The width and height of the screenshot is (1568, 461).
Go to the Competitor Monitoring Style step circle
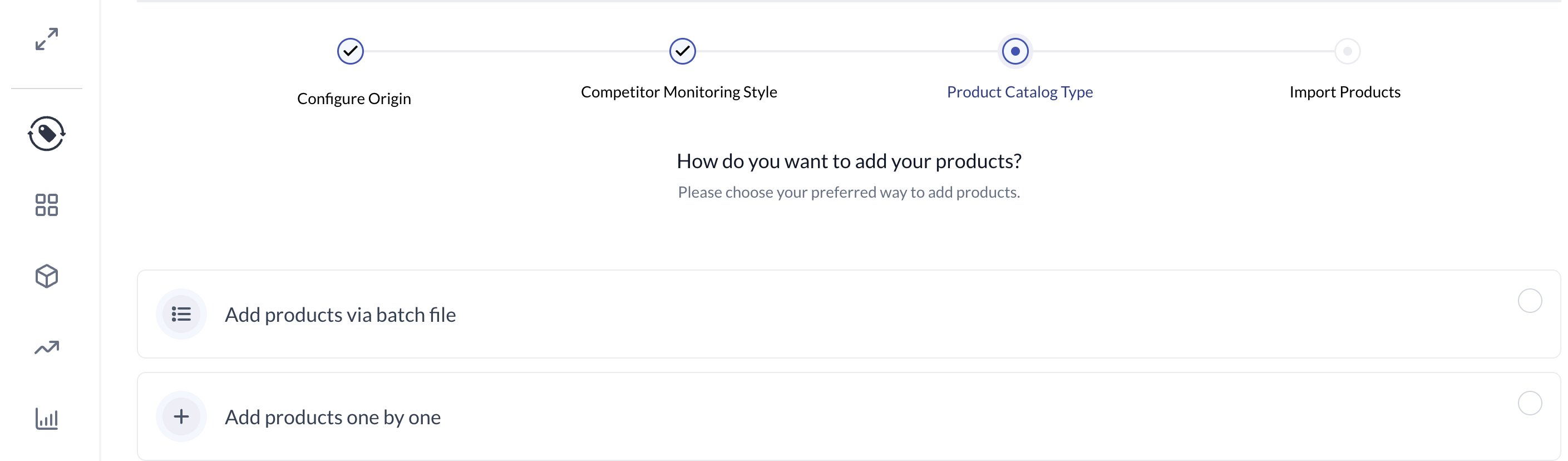pos(683,51)
